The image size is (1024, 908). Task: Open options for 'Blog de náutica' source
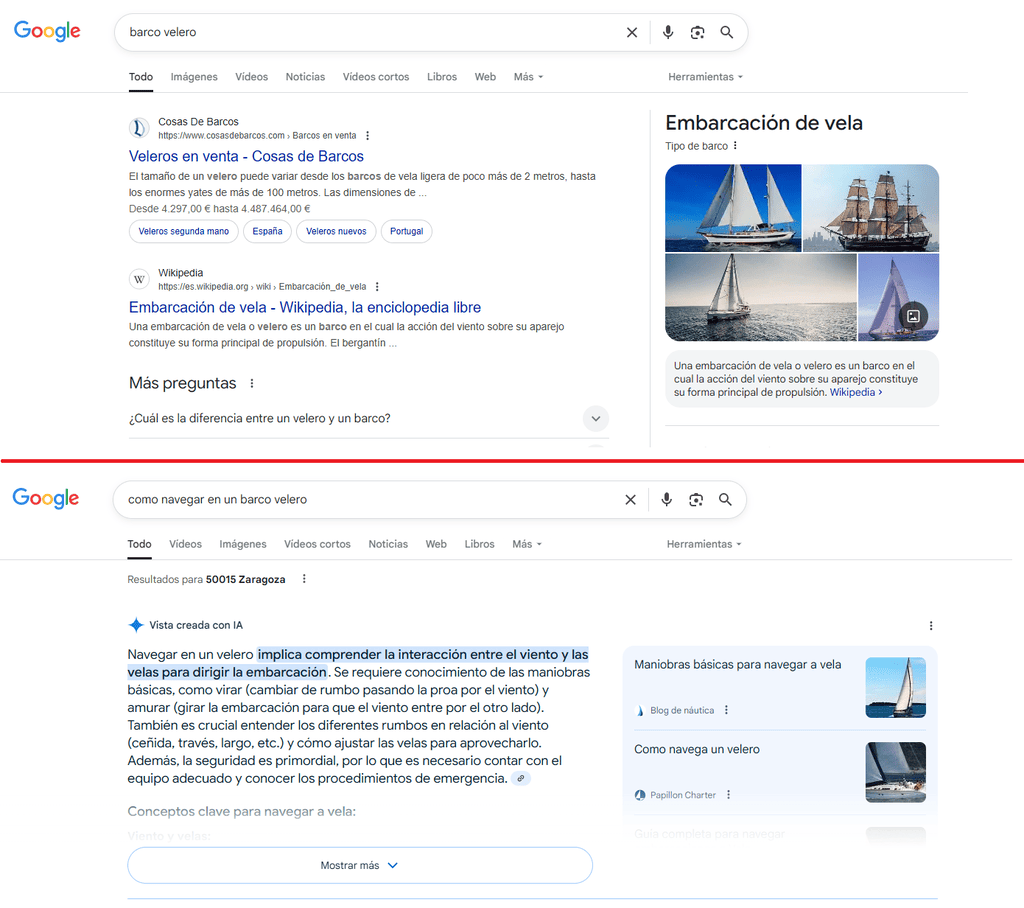(x=726, y=710)
